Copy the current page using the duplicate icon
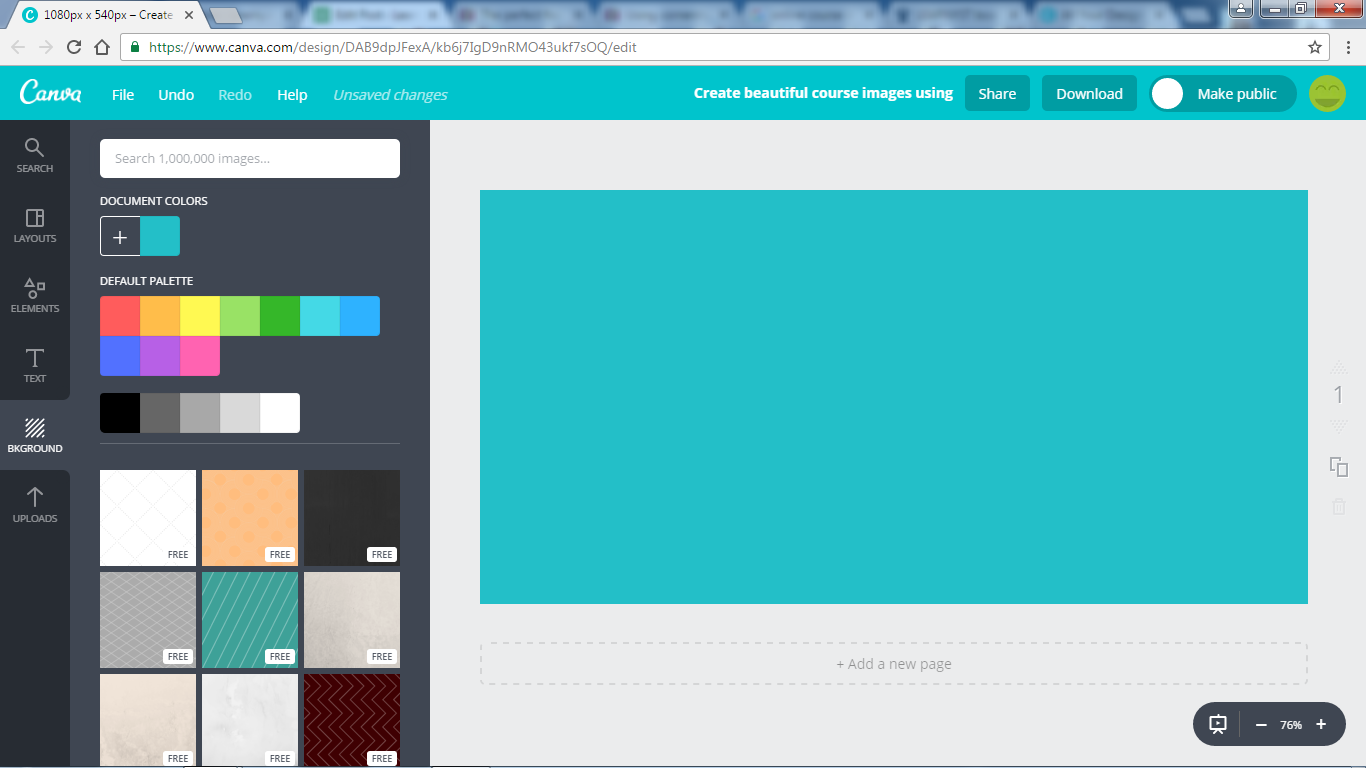The height and width of the screenshot is (768, 1366). click(x=1339, y=467)
